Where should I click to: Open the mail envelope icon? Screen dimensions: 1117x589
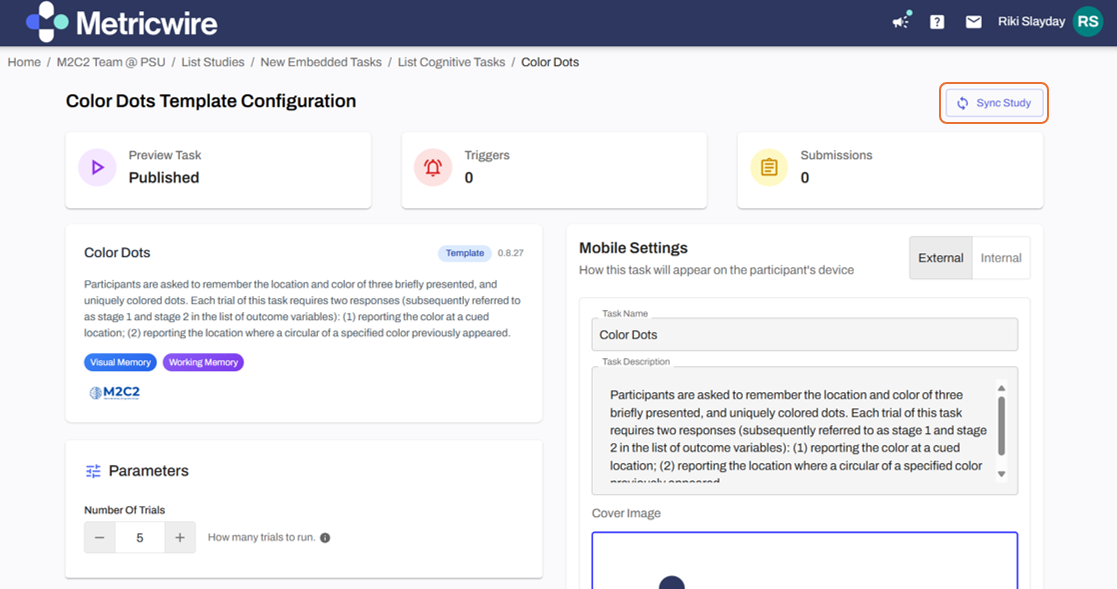click(973, 22)
